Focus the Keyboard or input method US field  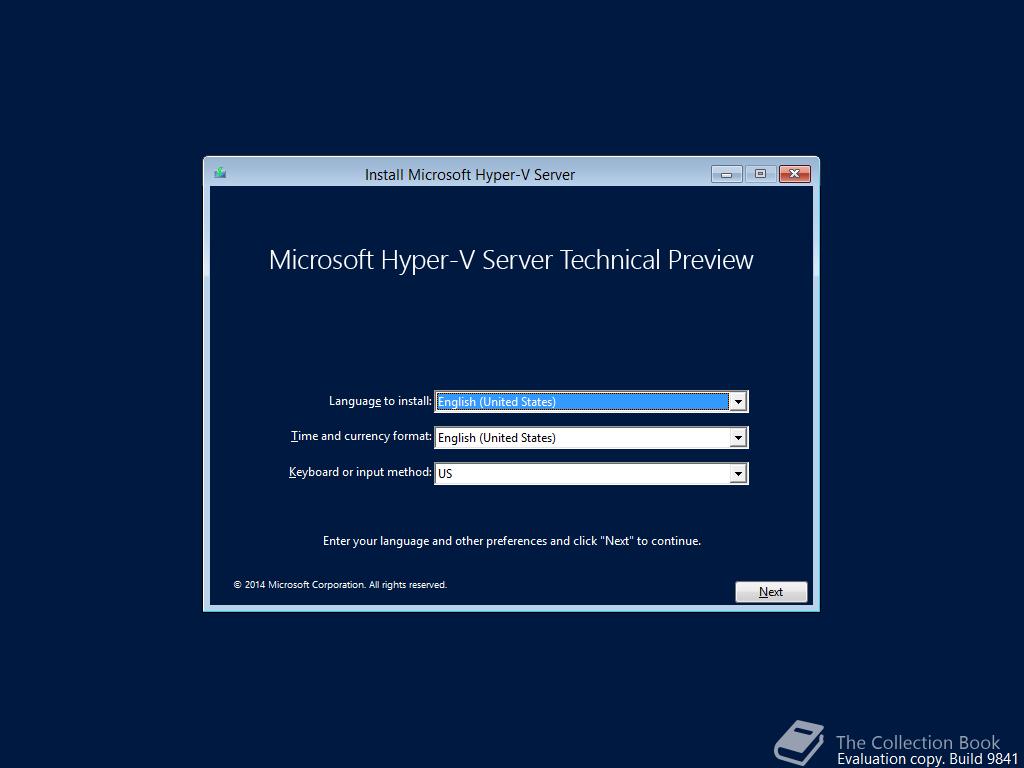click(591, 473)
